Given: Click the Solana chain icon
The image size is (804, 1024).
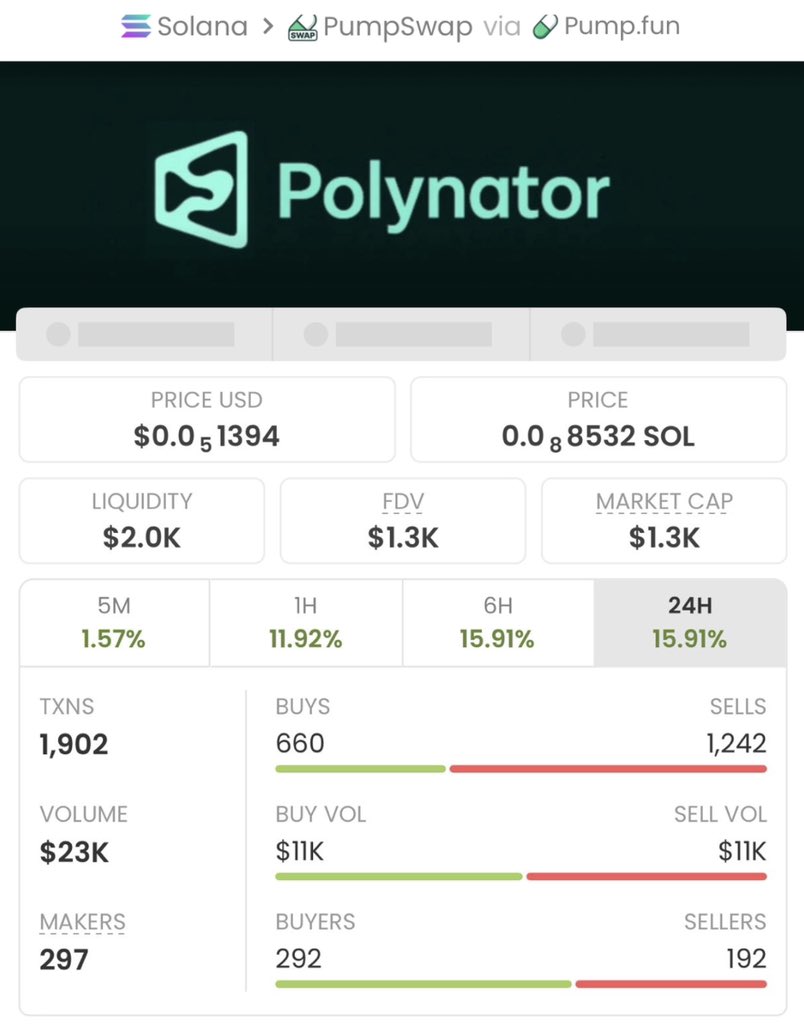Looking at the screenshot, I should (x=136, y=27).
